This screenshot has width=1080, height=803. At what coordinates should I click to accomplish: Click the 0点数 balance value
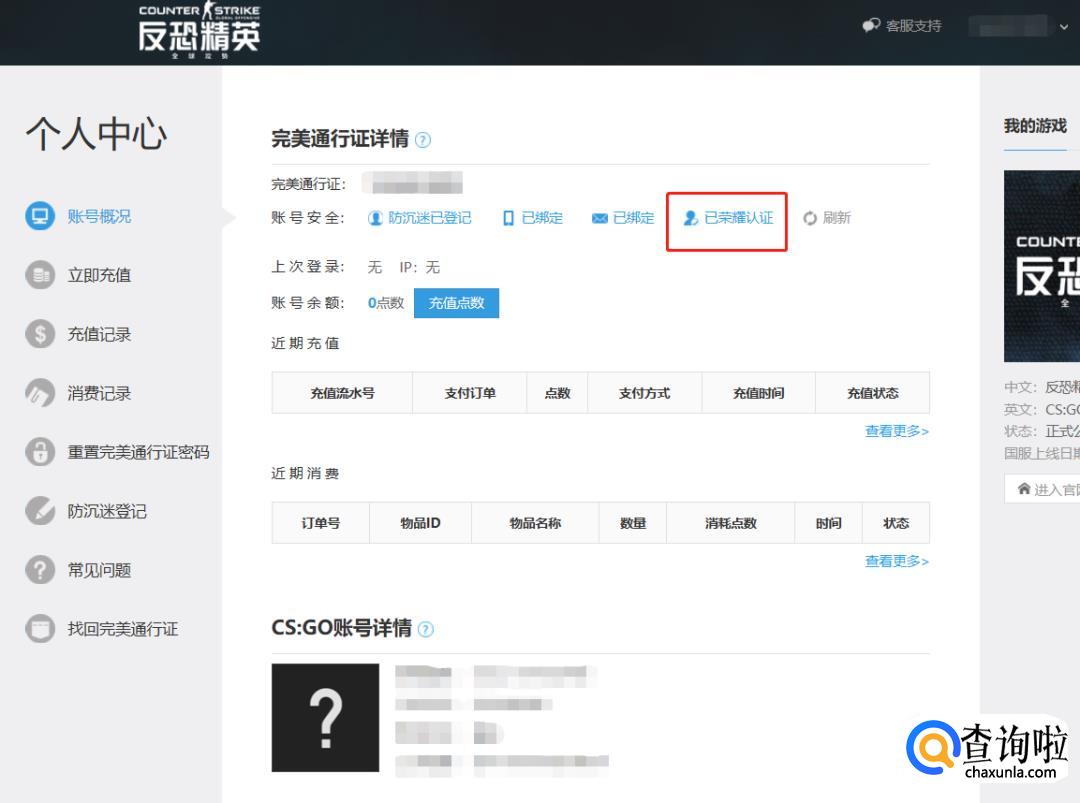pyautogui.click(x=386, y=303)
